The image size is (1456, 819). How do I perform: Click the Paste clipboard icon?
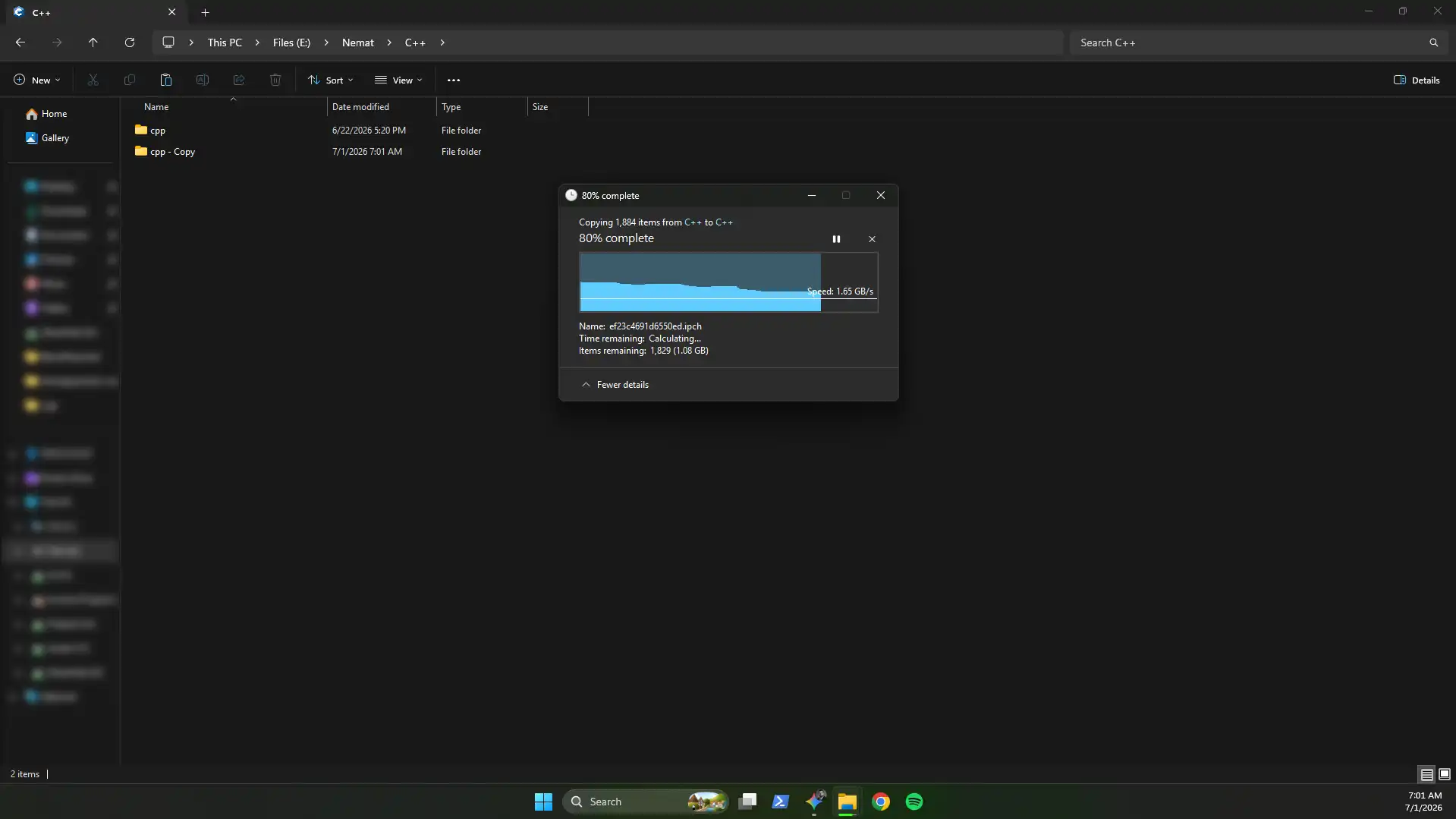point(166,80)
